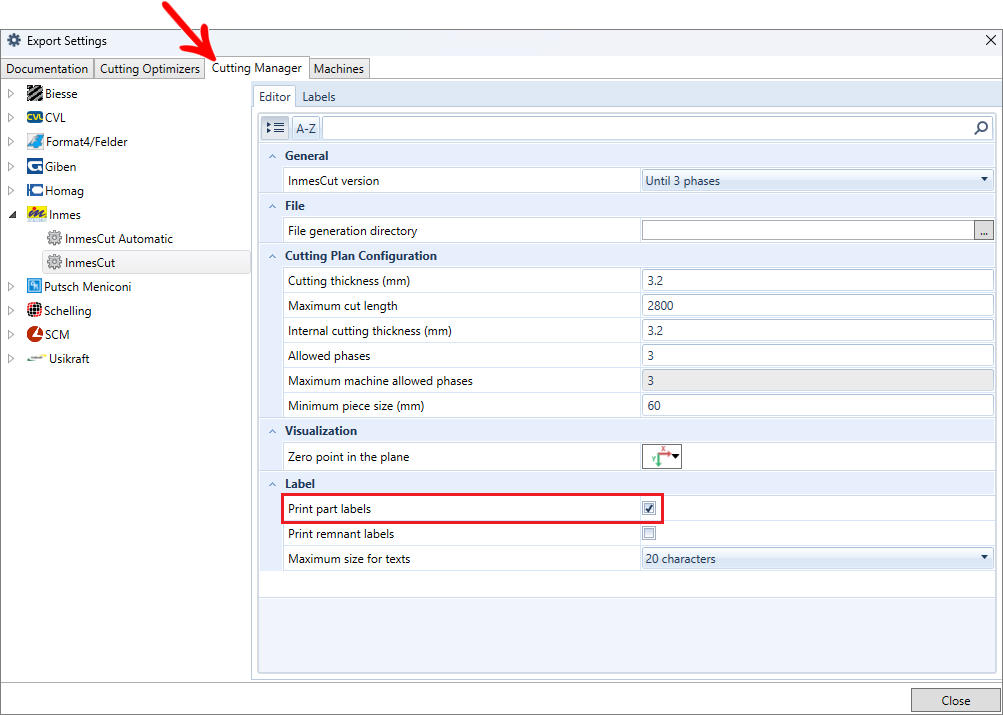Click the Close button

955,700
